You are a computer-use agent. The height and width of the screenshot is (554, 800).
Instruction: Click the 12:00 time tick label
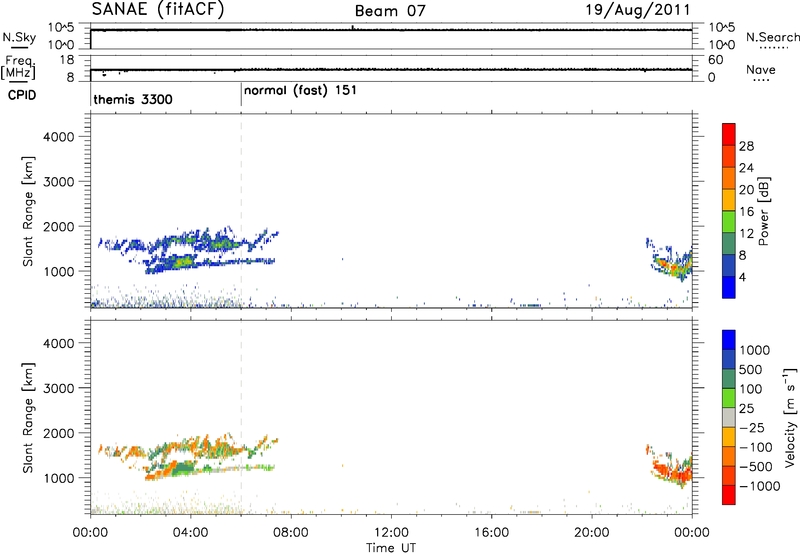click(x=391, y=533)
